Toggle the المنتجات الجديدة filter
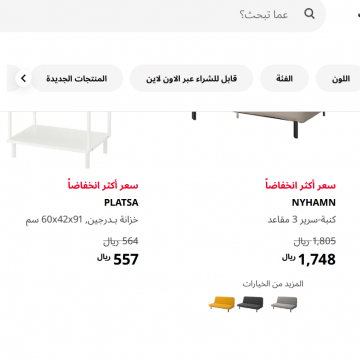 coord(77,79)
